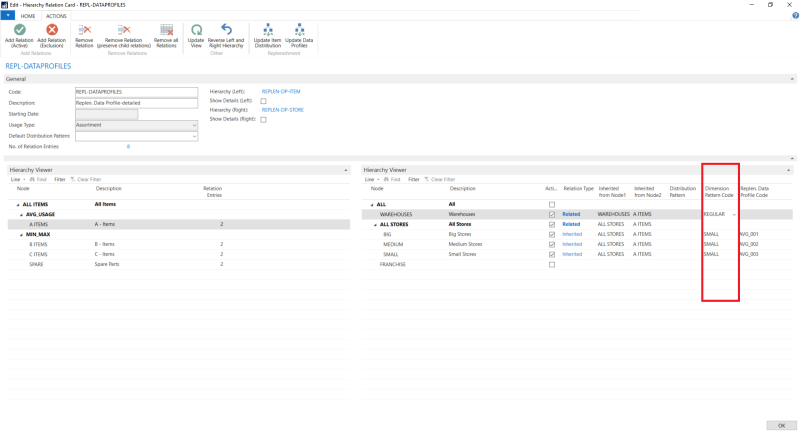Click the Remove Relation icon
Image resolution: width=800 pixels, height=433 pixels.
click(x=84, y=30)
